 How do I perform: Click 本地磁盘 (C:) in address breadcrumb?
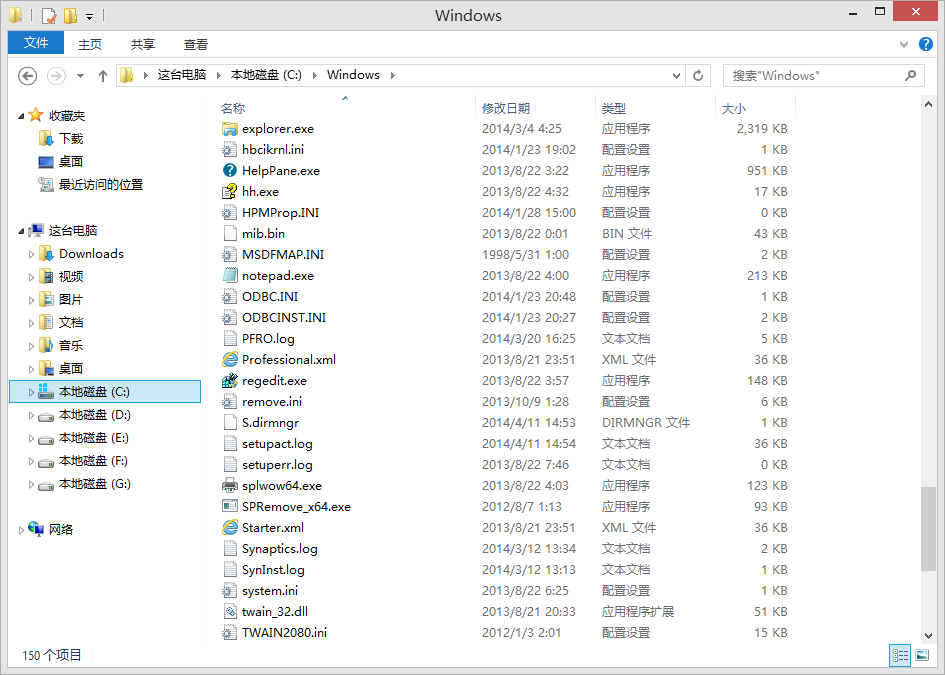pyautogui.click(x=266, y=75)
